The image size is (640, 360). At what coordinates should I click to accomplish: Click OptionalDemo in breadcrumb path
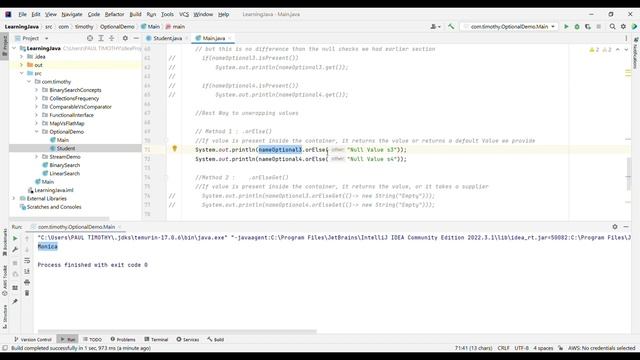tap(117, 27)
